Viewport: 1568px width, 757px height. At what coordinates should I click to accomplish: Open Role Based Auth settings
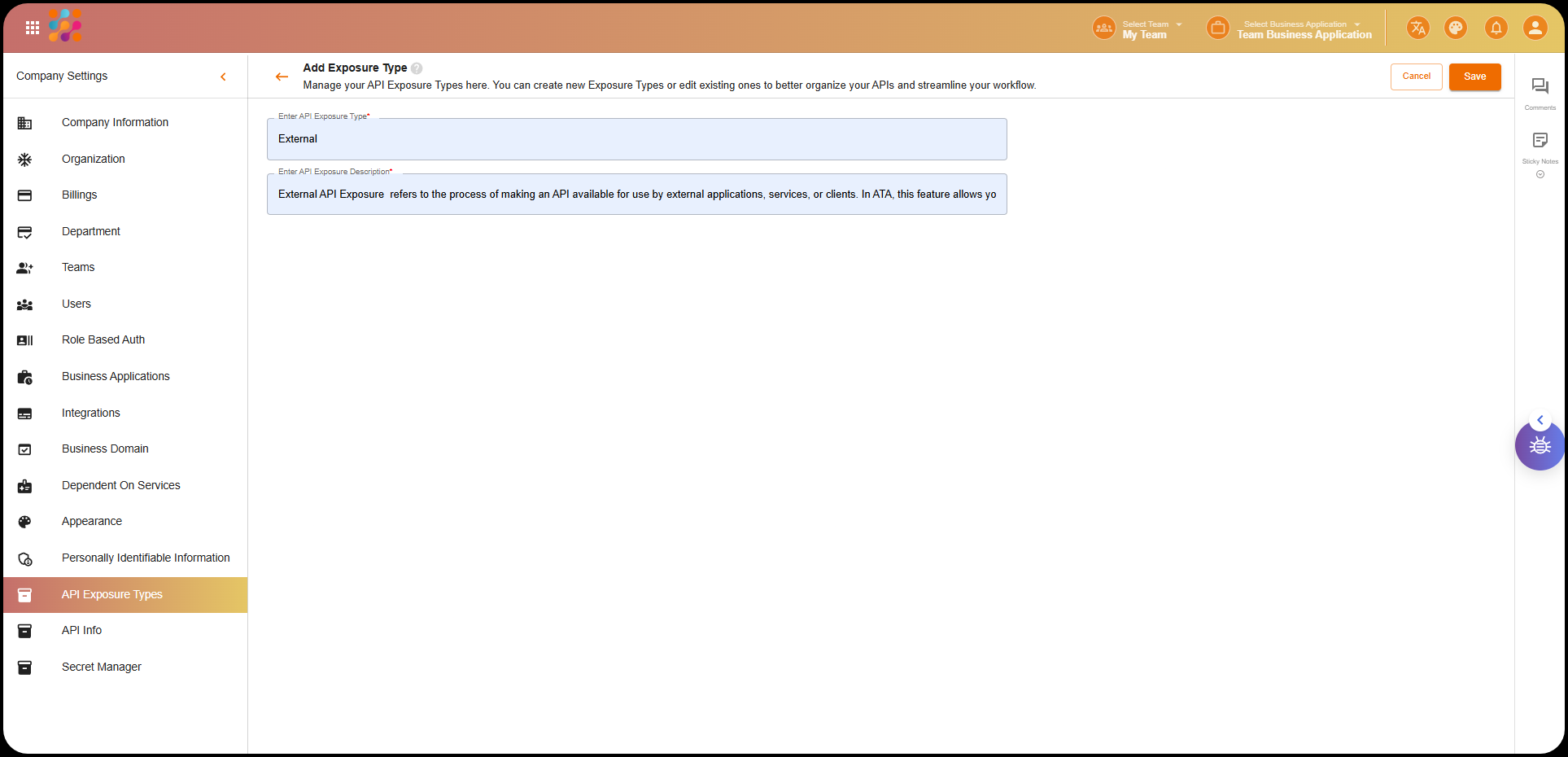[x=103, y=340]
